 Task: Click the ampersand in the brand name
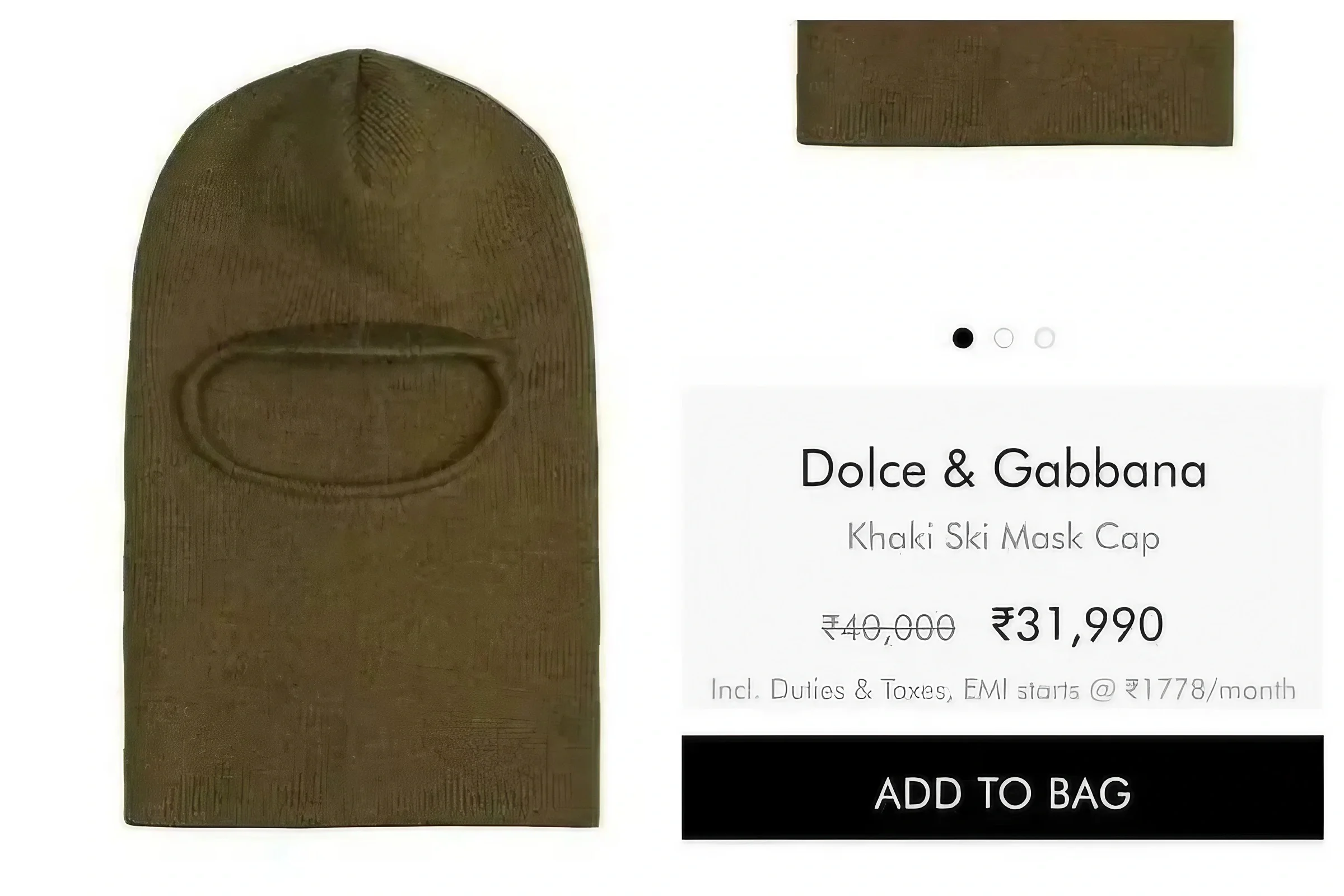(959, 469)
